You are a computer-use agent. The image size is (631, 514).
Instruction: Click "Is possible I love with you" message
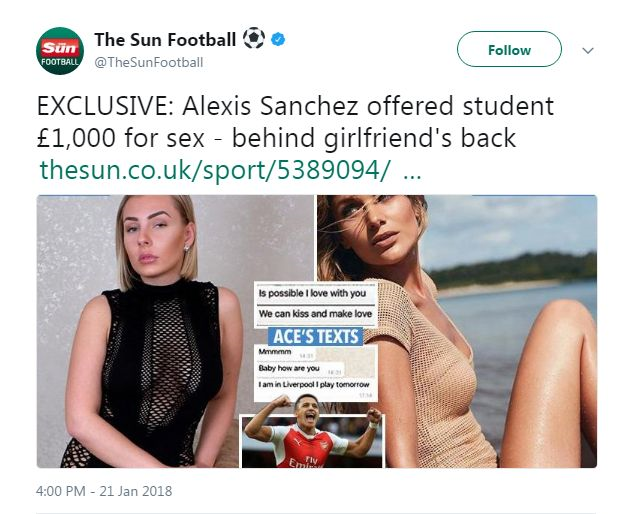(315, 295)
